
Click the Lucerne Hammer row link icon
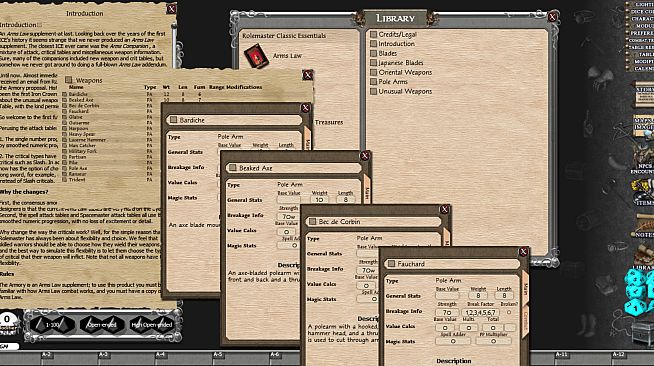(x=65, y=140)
